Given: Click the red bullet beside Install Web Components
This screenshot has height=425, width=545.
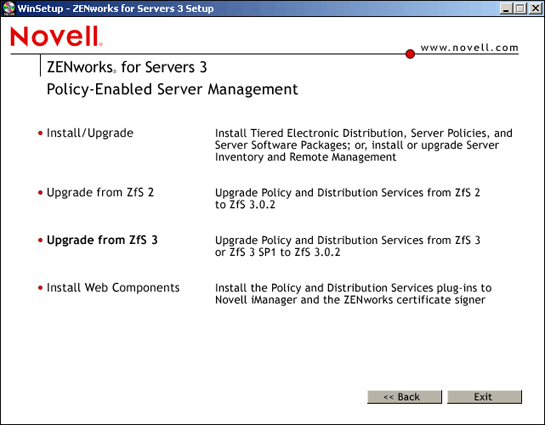Looking at the screenshot, I should pyautogui.click(x=40, y=288).
